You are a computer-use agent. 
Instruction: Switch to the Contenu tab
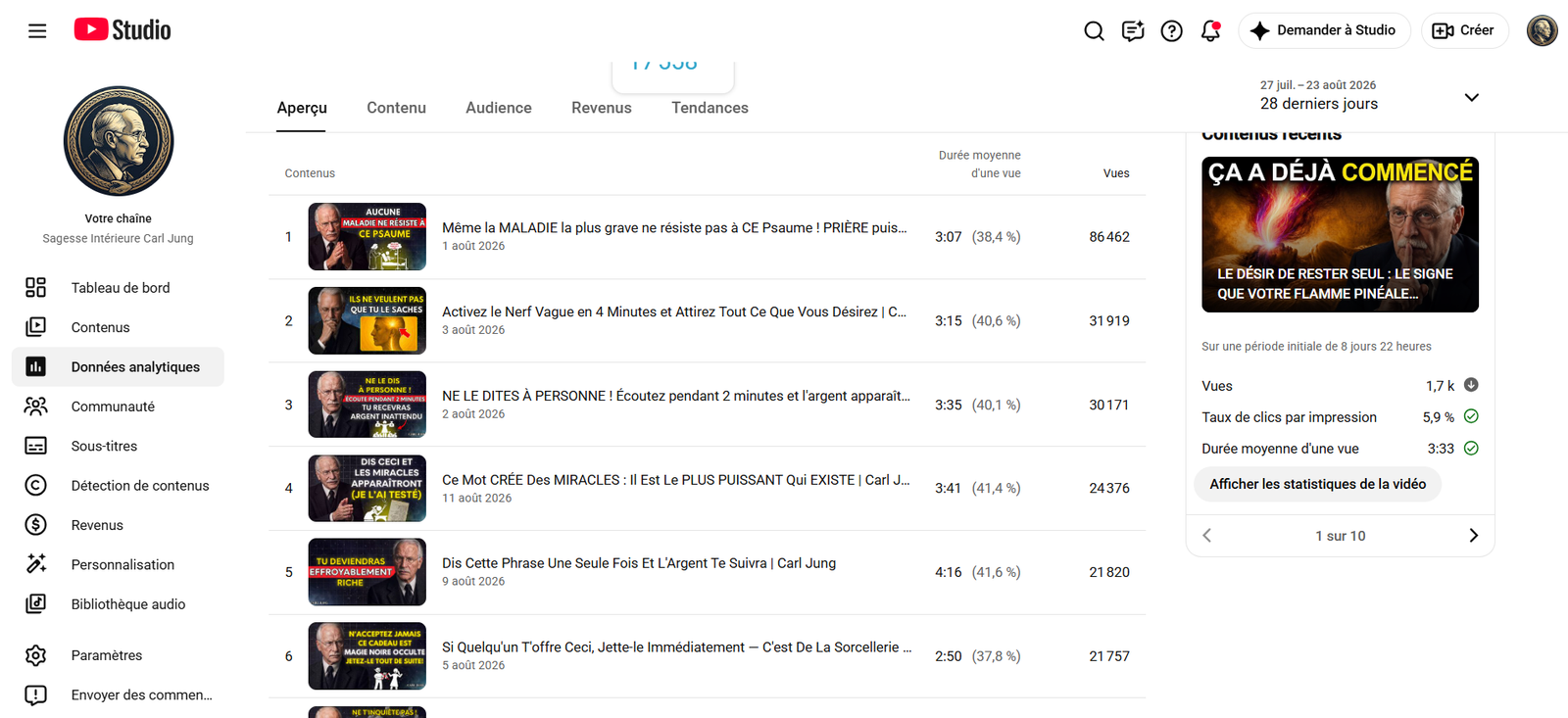[396, 108]
